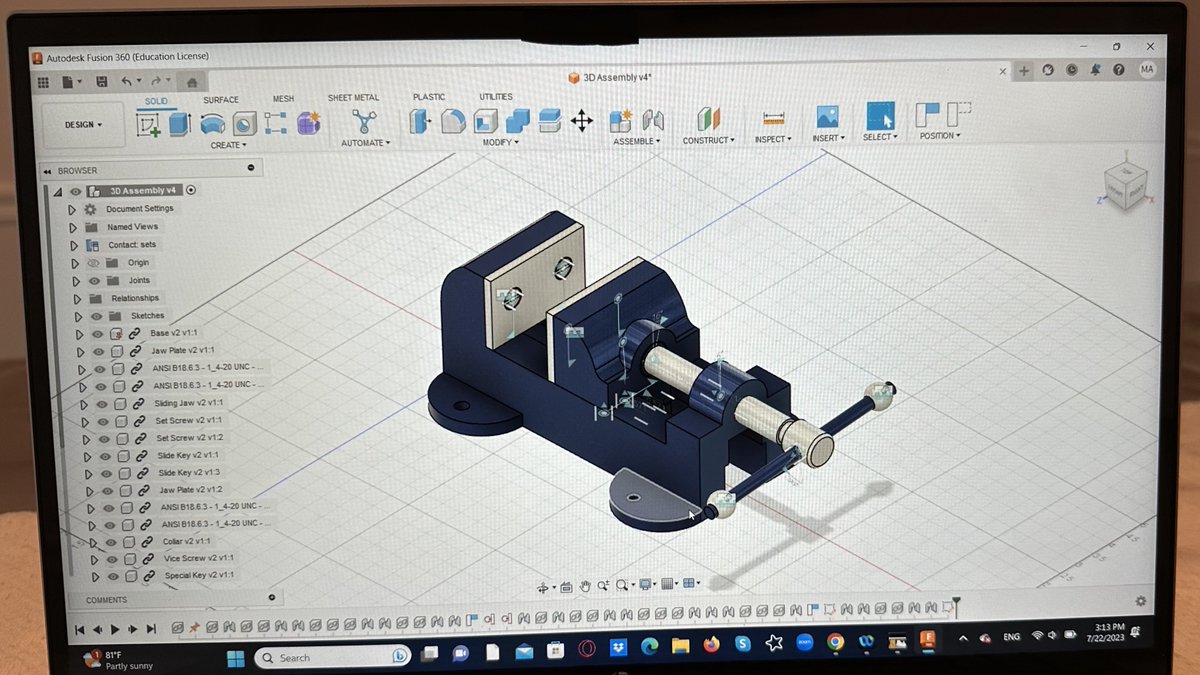Screen dimensions: 1200x675
Task: Click the ViewCube to reorient the view
Action: (x=1125, y=185)
